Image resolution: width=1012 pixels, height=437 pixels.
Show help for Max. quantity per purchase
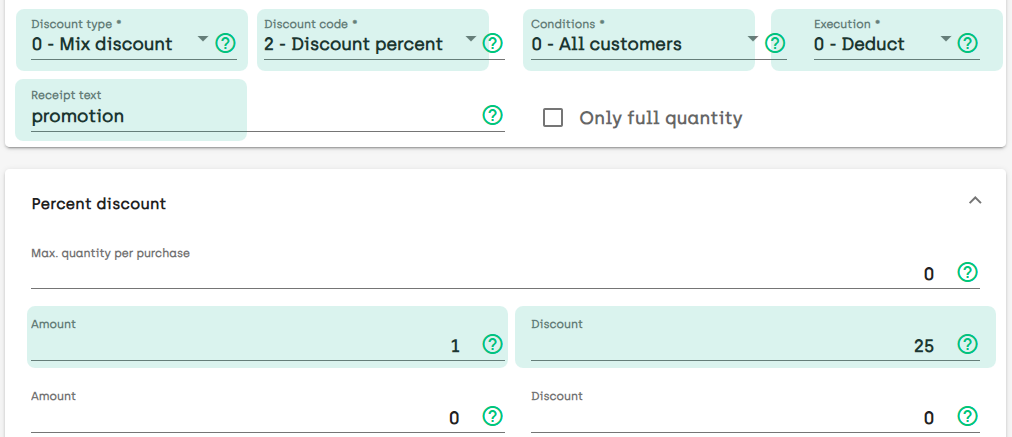coord(967,273)
